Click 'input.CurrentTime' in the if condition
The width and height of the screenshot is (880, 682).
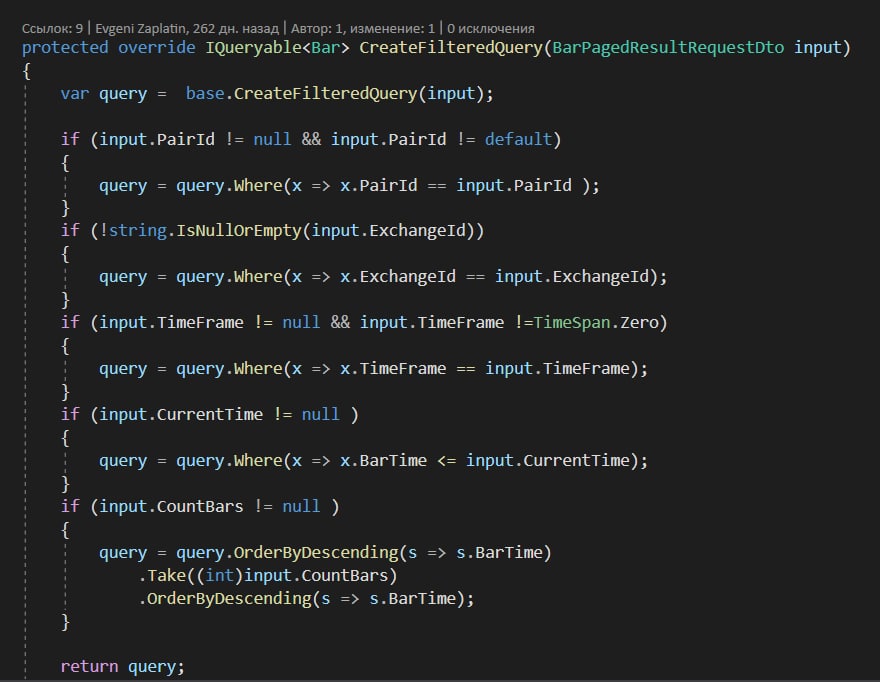[x=181, y=415]
